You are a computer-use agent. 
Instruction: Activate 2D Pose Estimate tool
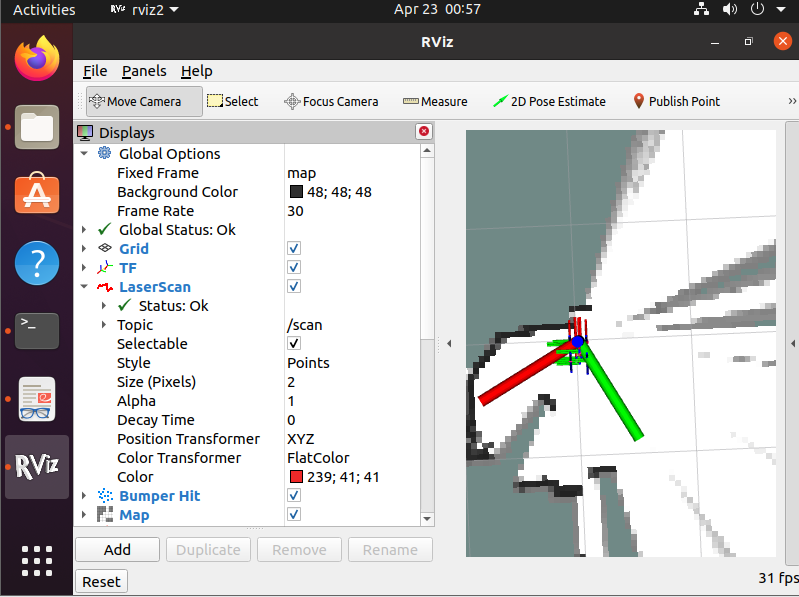(x=549, y=102)
